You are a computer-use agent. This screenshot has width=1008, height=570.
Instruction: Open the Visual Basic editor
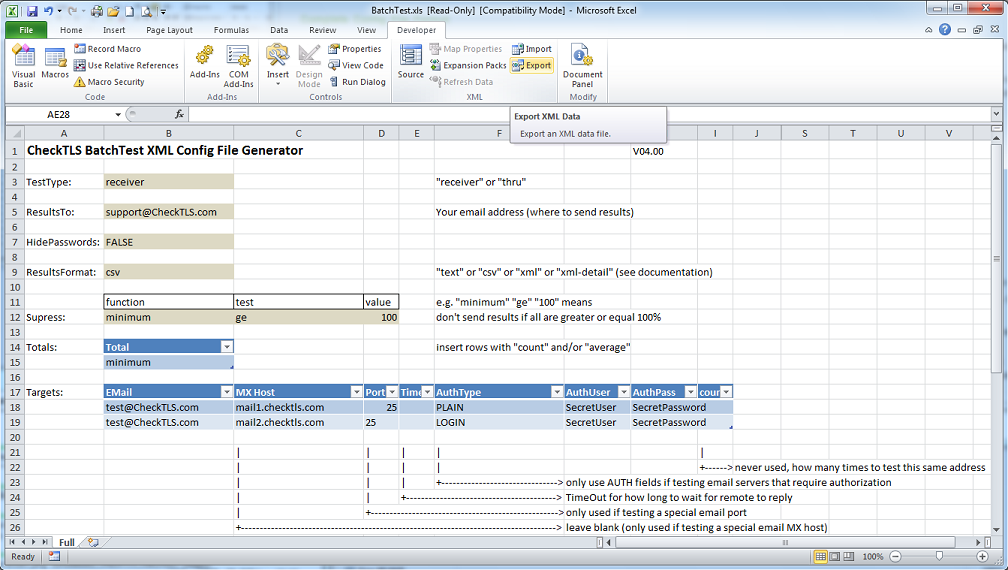[23, 66]
